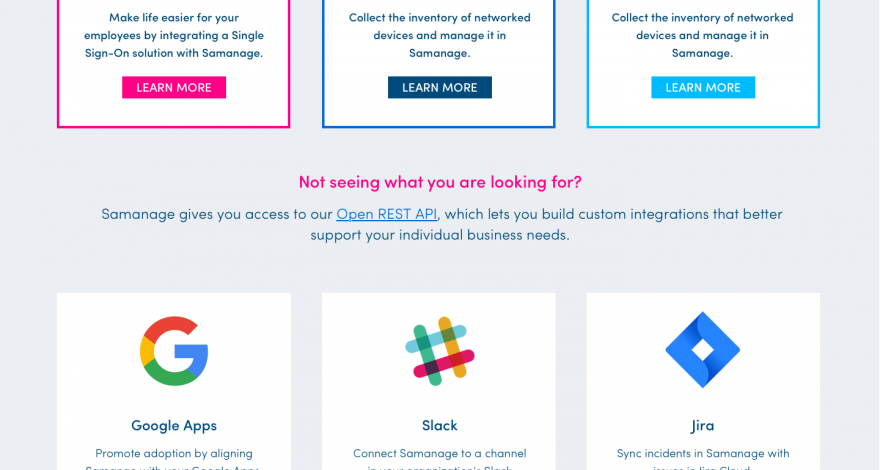Click the 'Not seeing what you are looking for?' heading
The height and width of the screenshot is (470, 880).
(440, 181)
